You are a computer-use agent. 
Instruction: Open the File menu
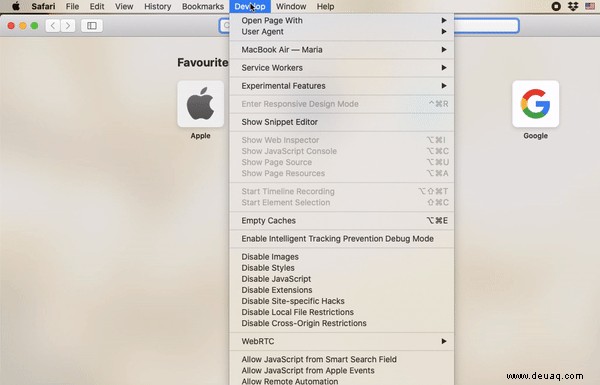click(72, 7)
